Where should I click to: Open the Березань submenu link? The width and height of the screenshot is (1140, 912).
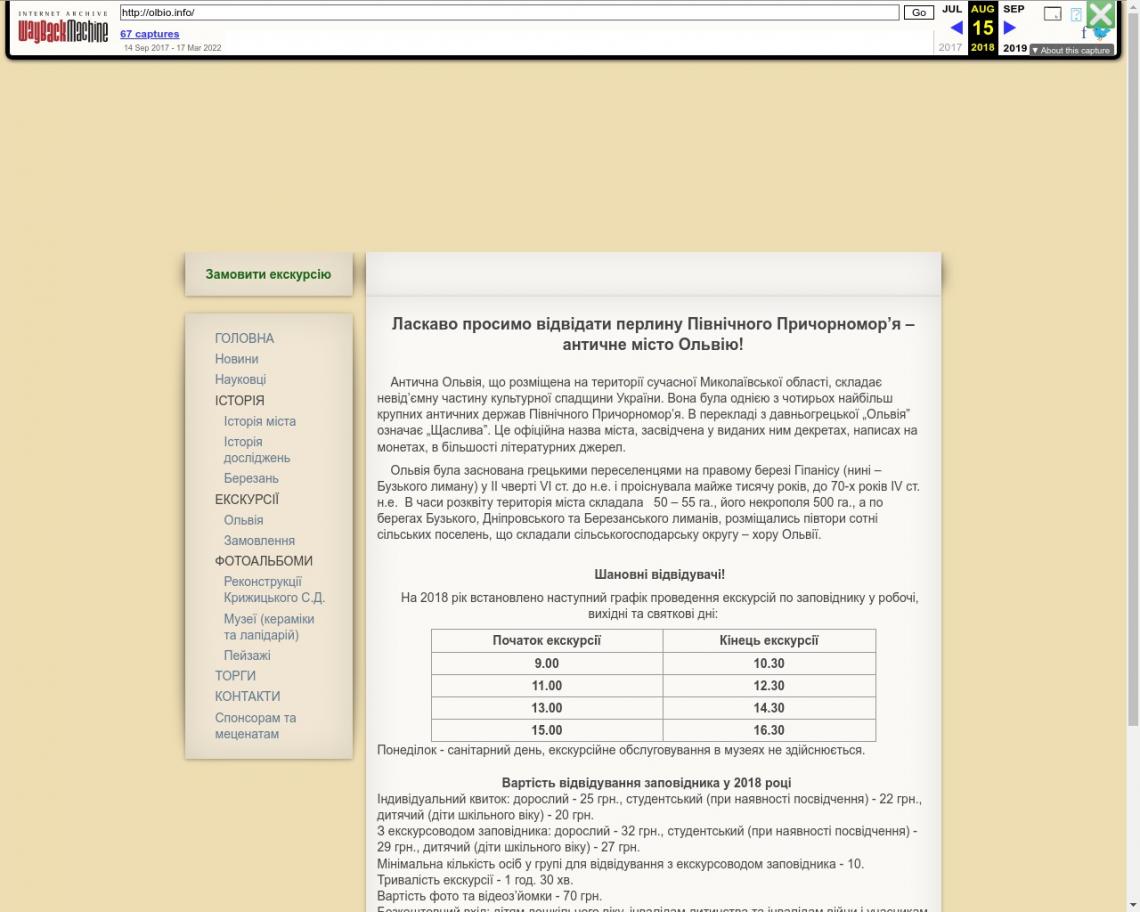pyautogui.click(x=251, y=478)
